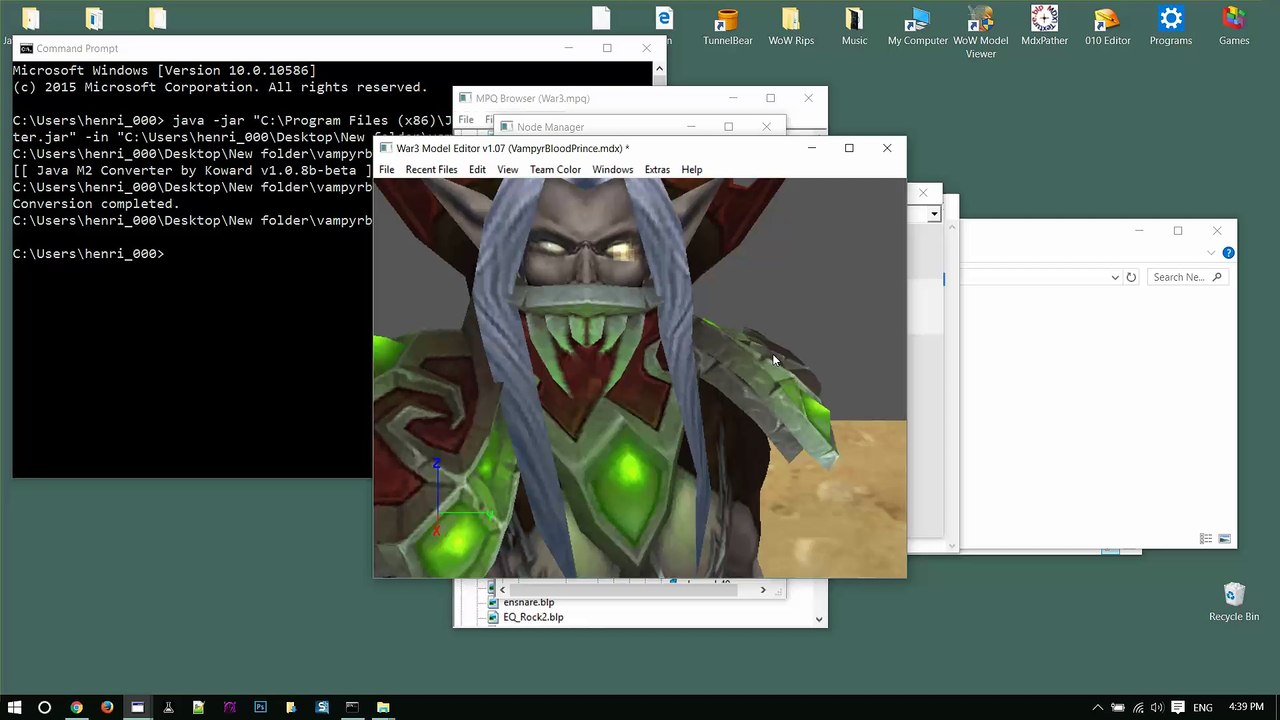Open the Action Center notifications icon
Image resolution: width=1280 pixels, height=720 pixels.
click(1176, 707)
